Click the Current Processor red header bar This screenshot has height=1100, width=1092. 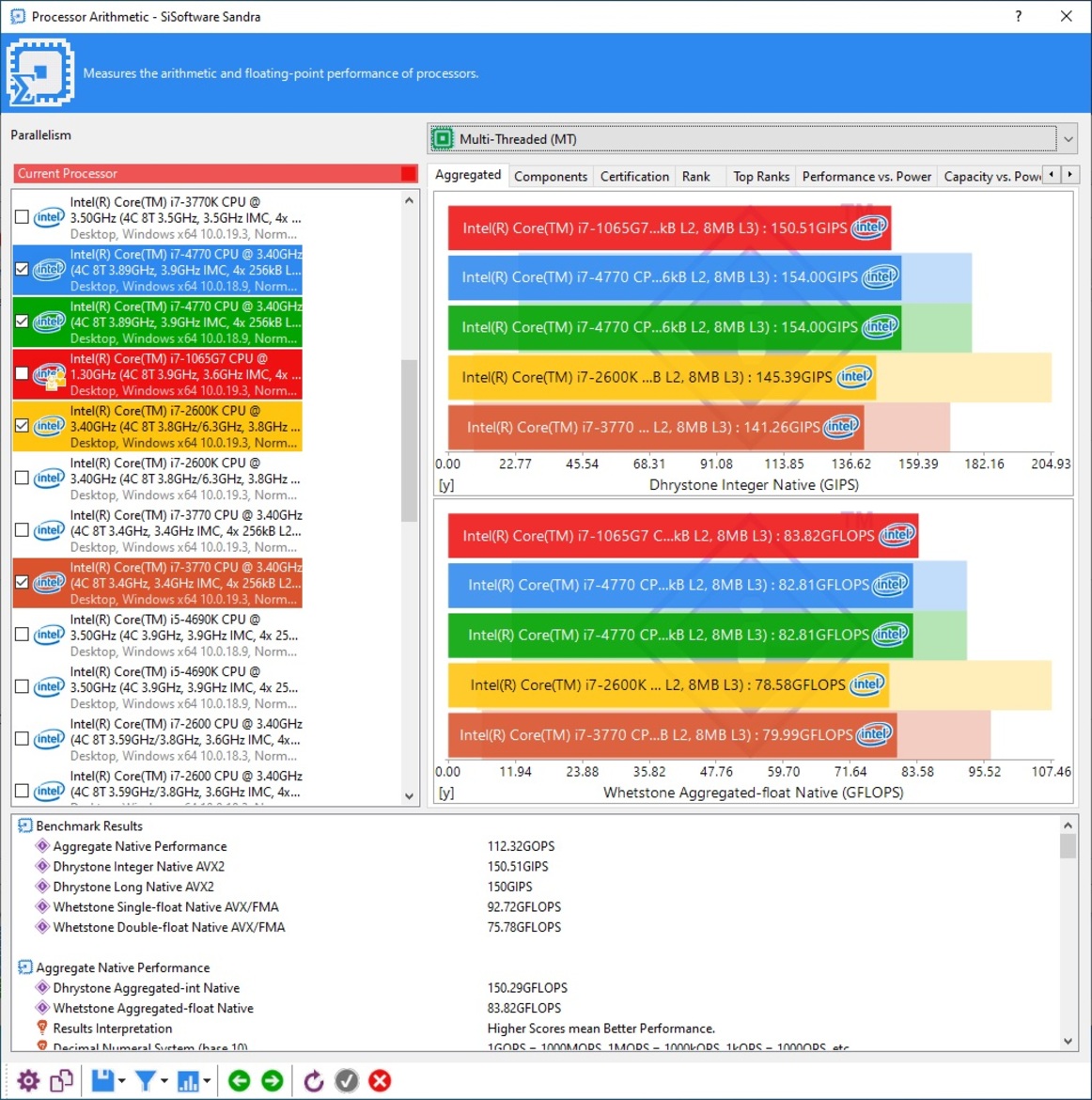pos(215,173)
